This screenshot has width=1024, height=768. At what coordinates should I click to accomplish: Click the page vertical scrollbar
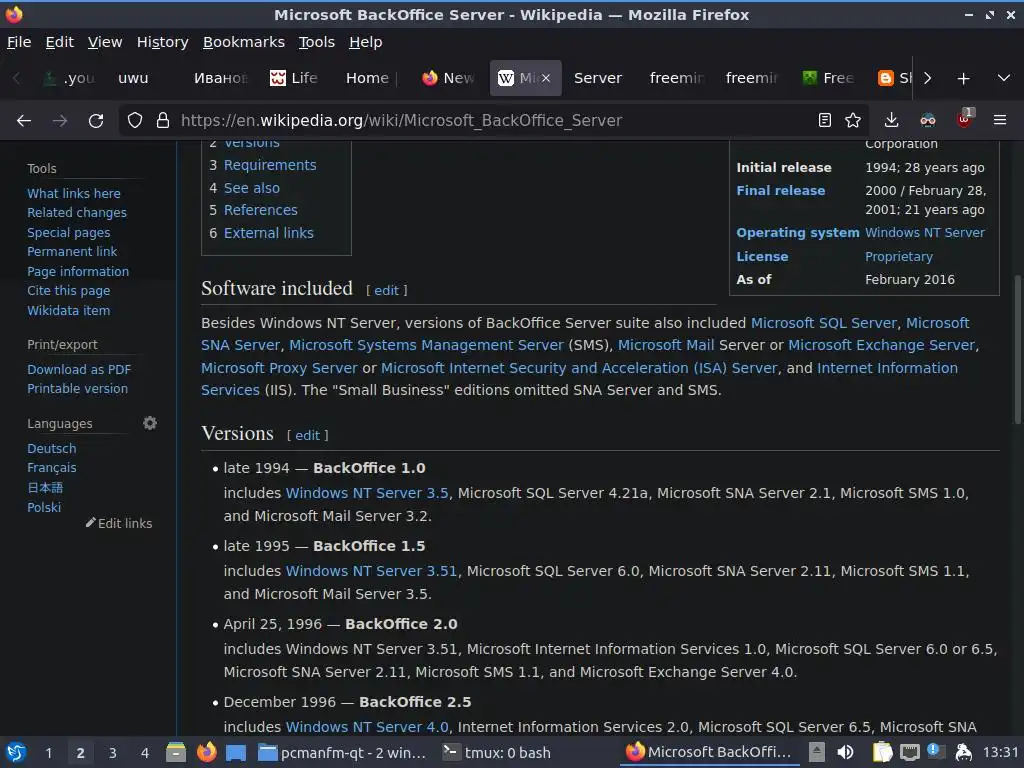click(1018, 349)
